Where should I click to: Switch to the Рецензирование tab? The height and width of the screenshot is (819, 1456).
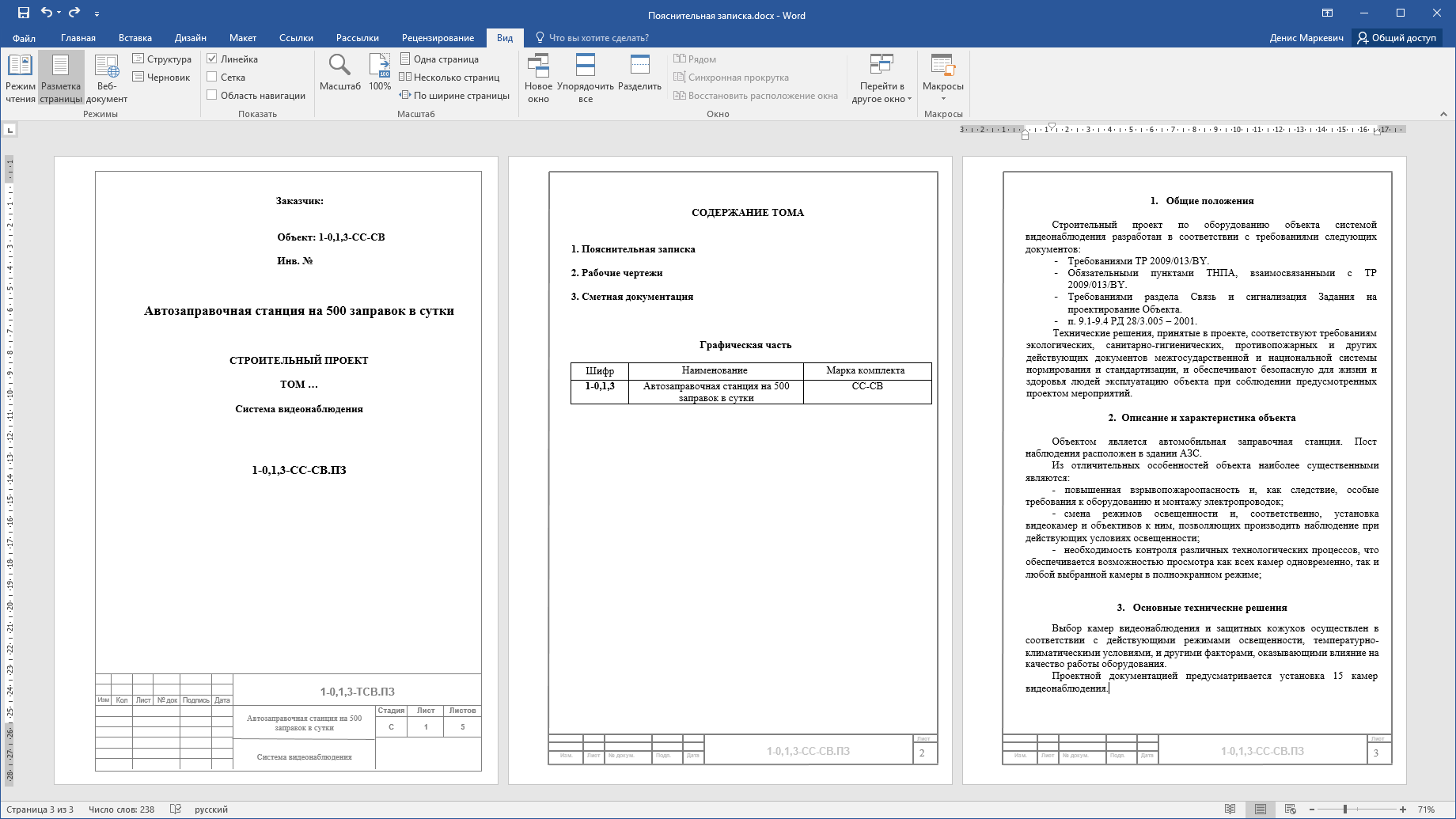(x=438, y=37)
